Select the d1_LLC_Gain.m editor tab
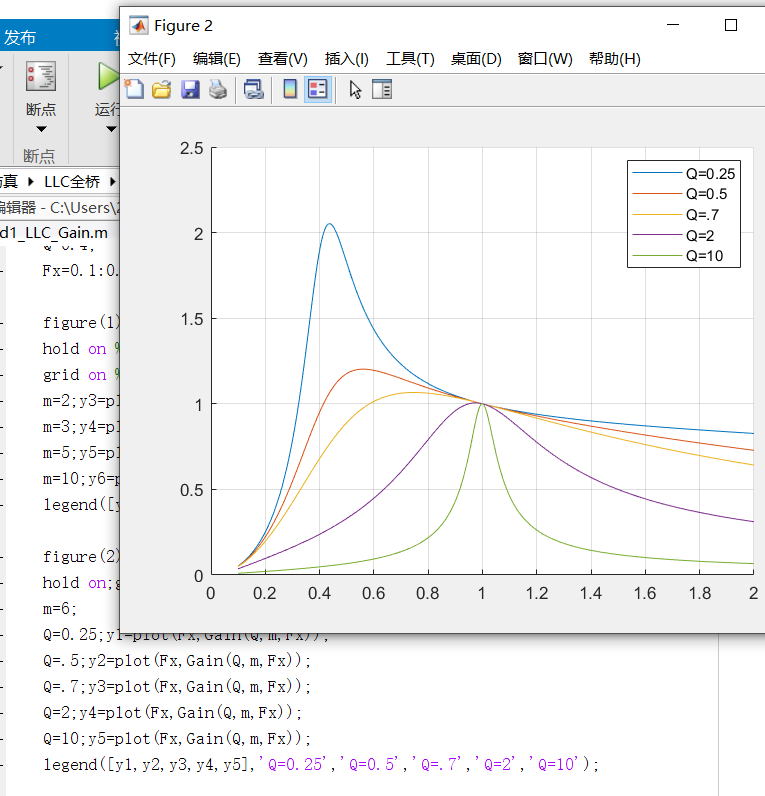Image resolution: width=765 pixels, height=796 pixels. [x=54, y=233]
